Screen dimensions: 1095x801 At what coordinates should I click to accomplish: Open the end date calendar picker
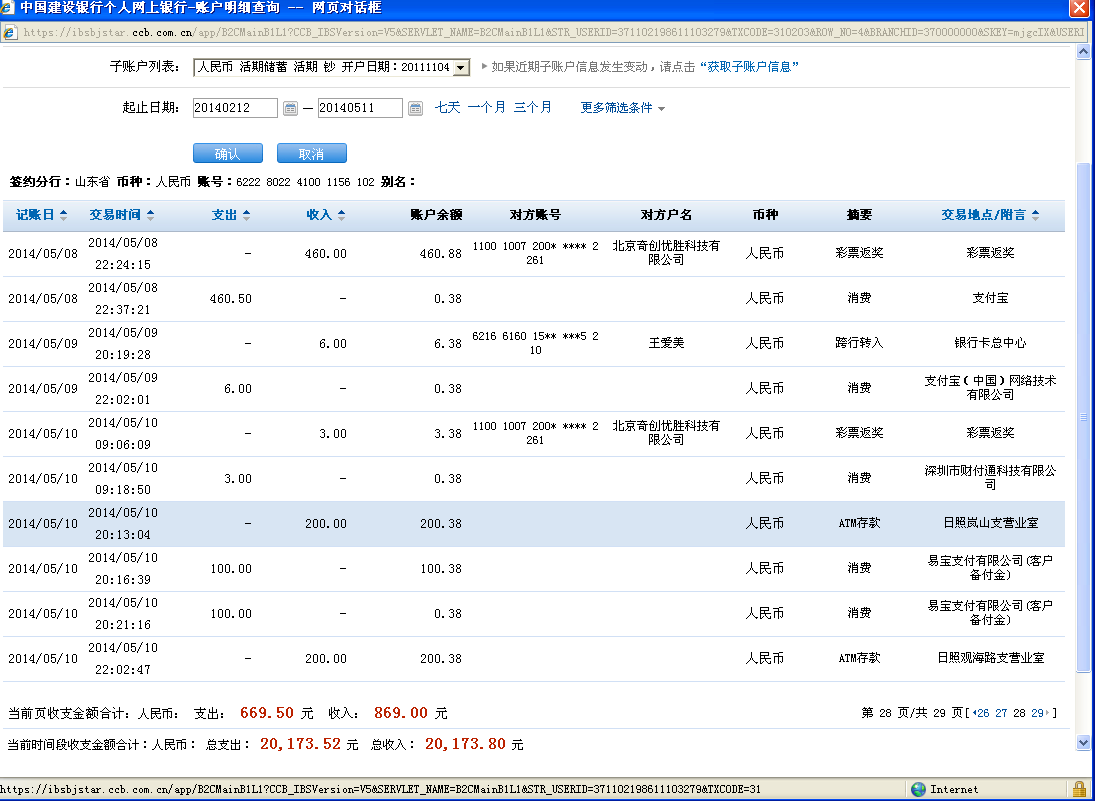tap(415, 108)
